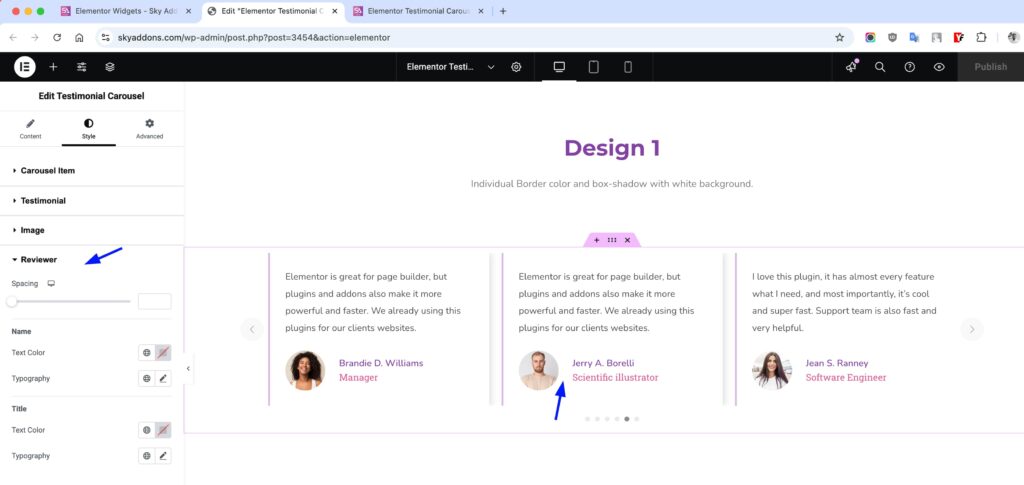Open the Title Text Color global icon

click(146, 430)
